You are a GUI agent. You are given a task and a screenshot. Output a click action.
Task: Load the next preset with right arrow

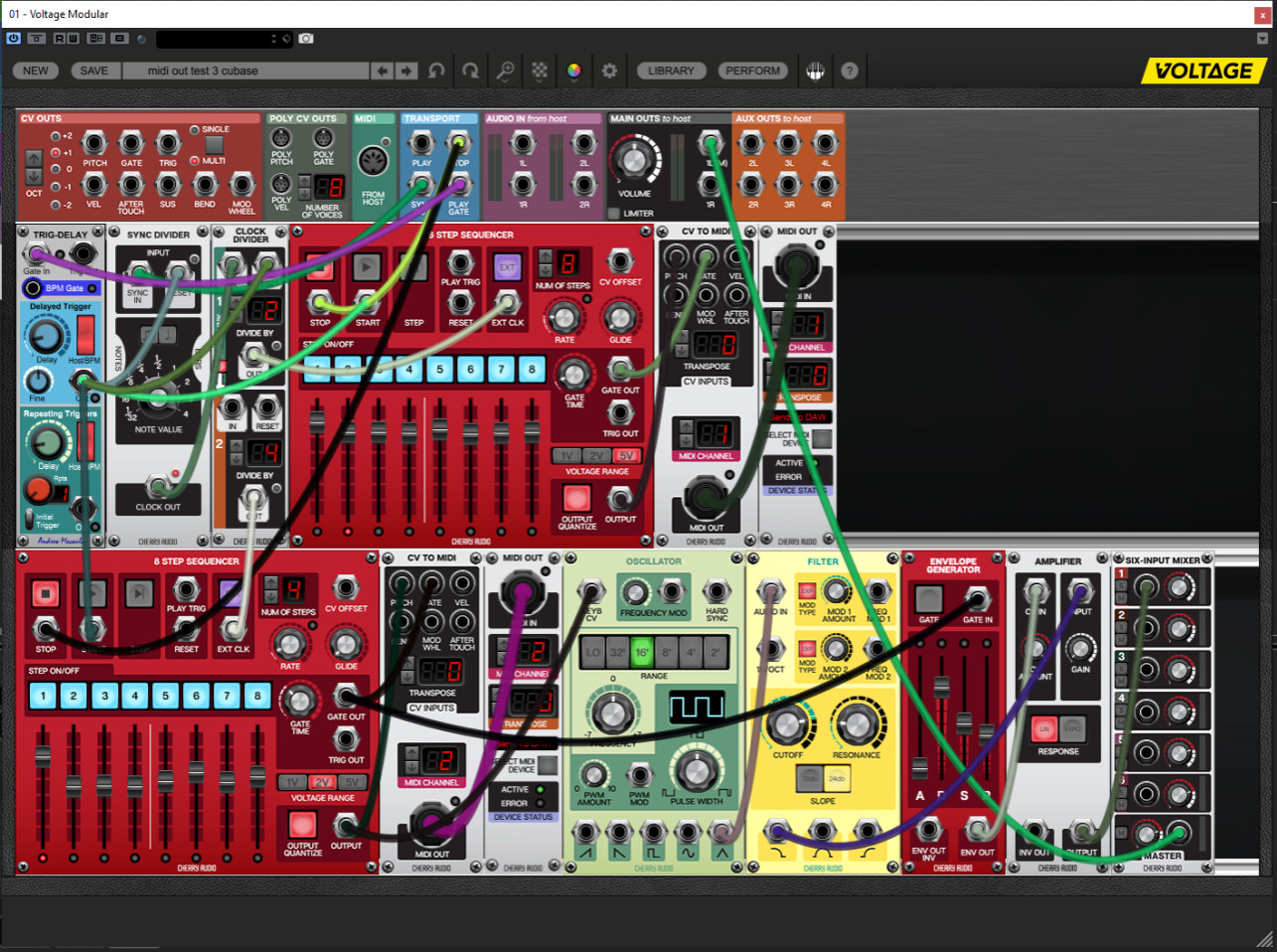coord(406,71)
